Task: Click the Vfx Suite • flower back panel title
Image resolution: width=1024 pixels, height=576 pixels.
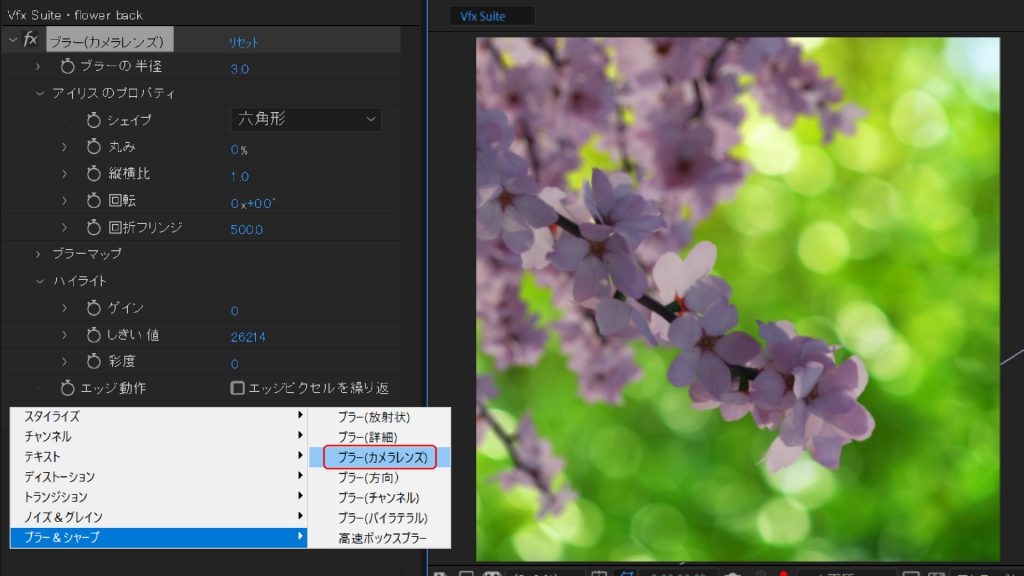Action: [x=75, y=15]
